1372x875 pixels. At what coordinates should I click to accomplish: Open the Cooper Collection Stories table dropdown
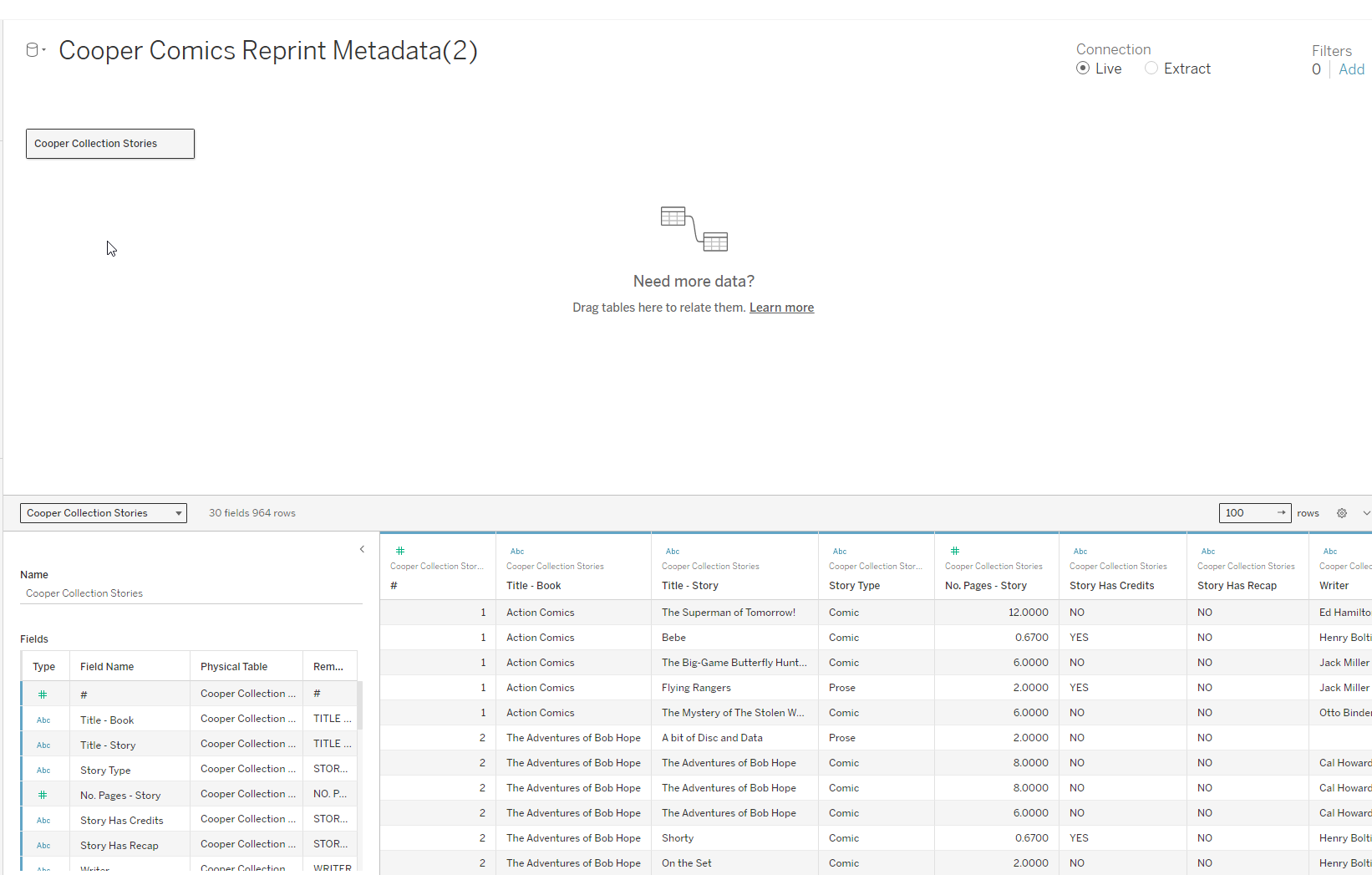104,513
